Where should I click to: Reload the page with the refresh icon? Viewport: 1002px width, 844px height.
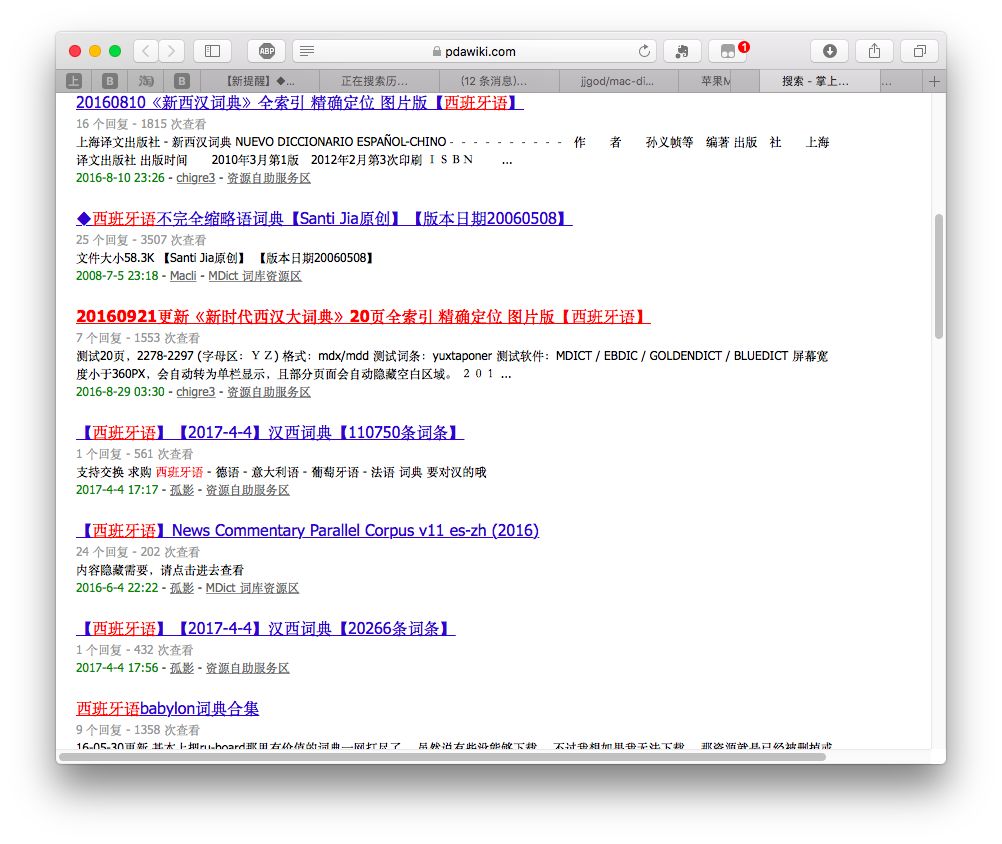645,51
